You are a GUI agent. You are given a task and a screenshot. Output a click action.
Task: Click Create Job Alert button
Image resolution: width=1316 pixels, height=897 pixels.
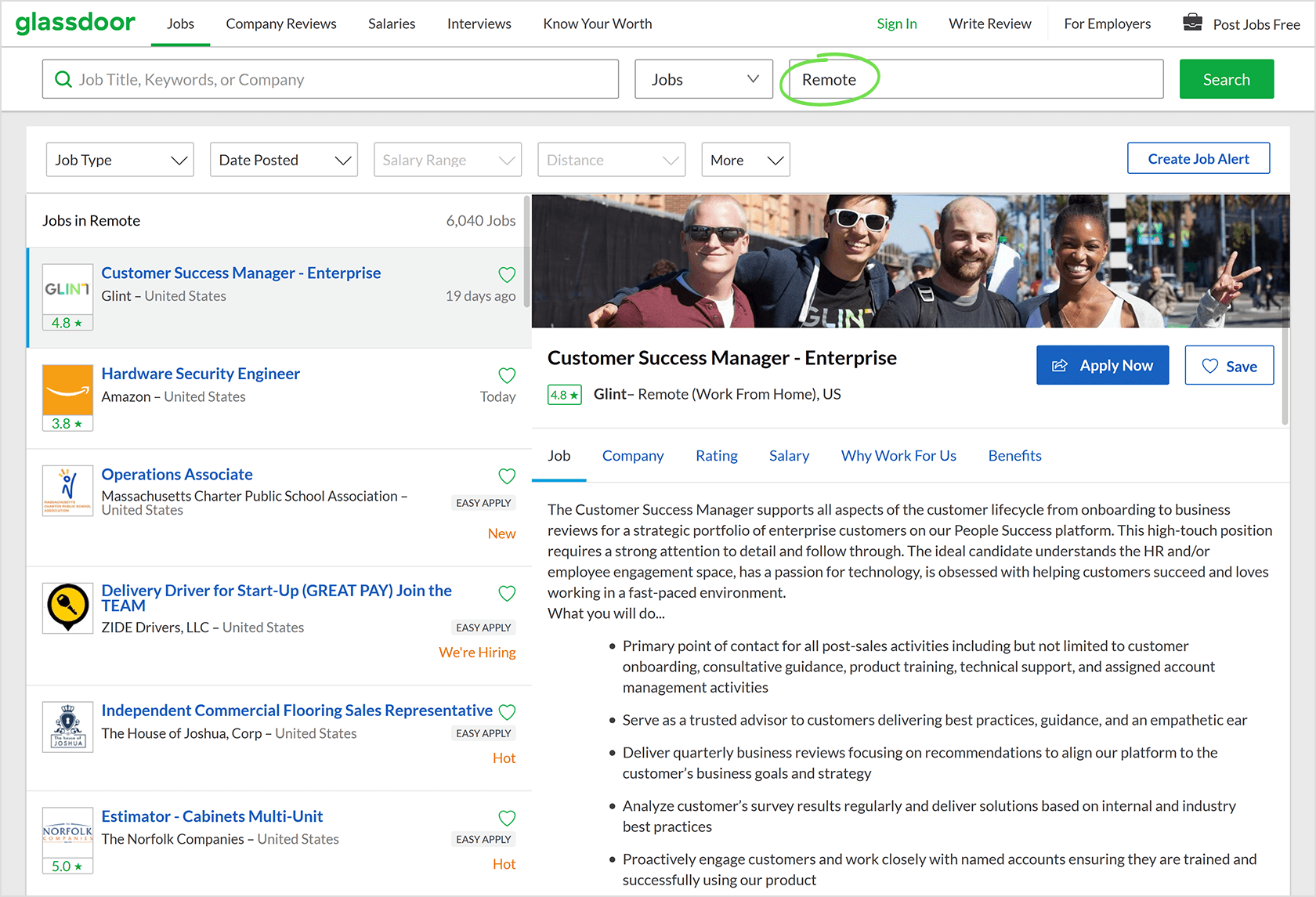1198,159
